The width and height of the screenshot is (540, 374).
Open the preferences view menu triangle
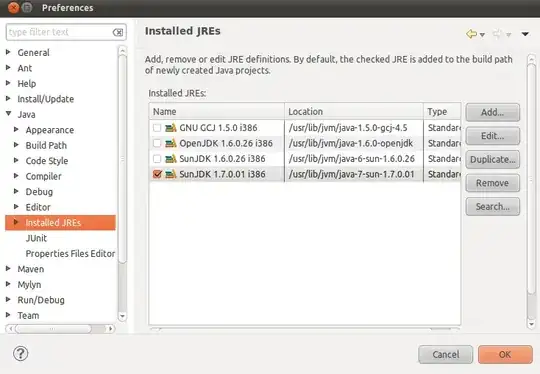tap(525, 34)
